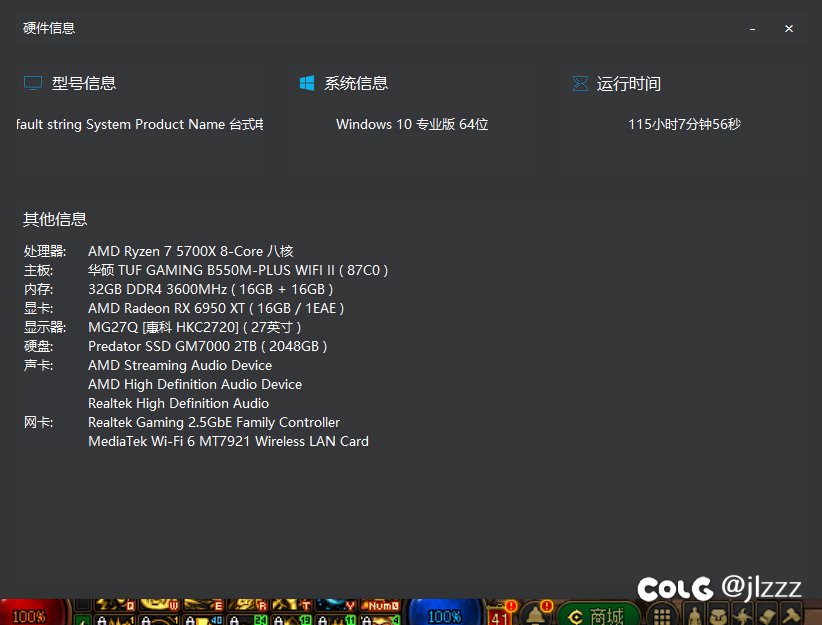Click the Windows logo beside 系统信息

tap(307, 83)
